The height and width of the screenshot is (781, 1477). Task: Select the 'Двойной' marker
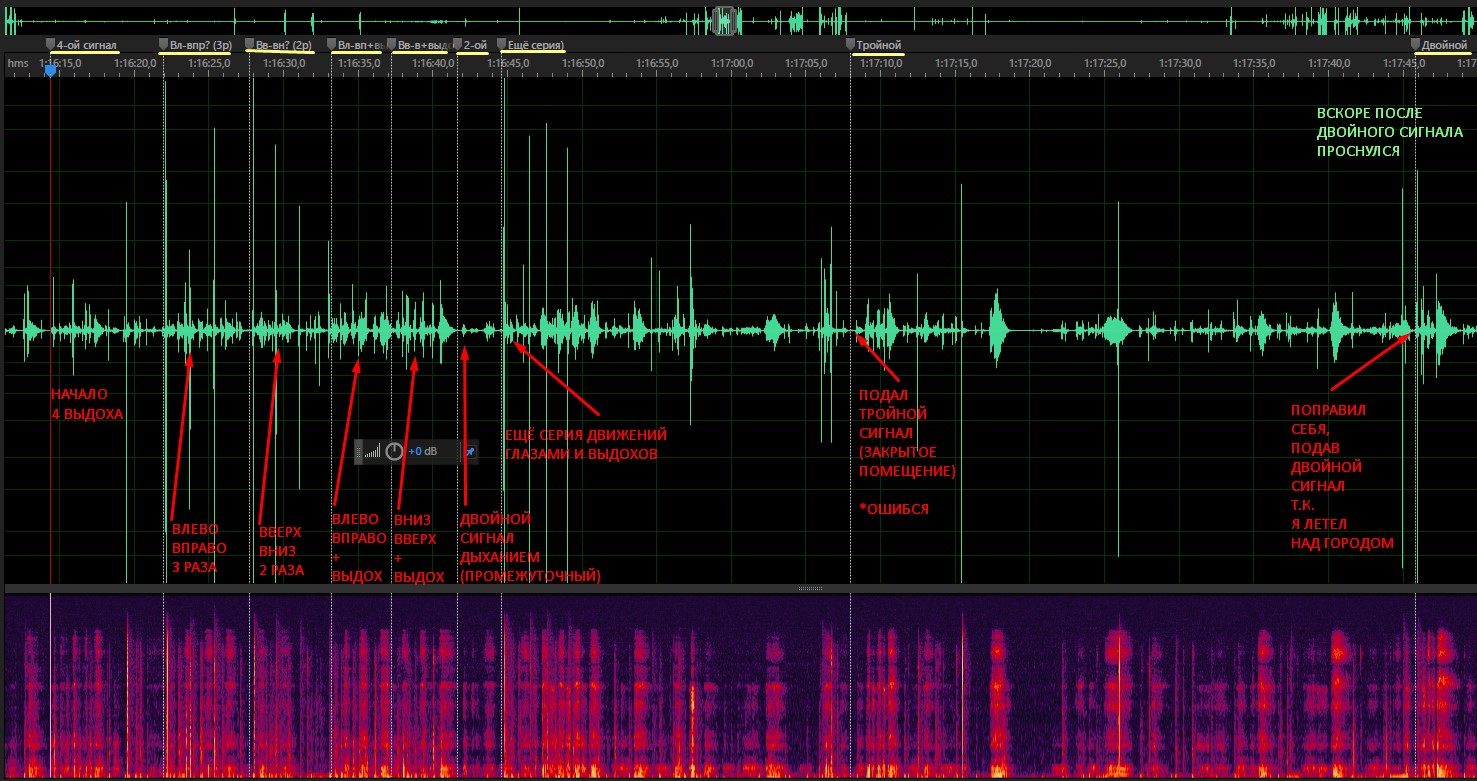1439,45
